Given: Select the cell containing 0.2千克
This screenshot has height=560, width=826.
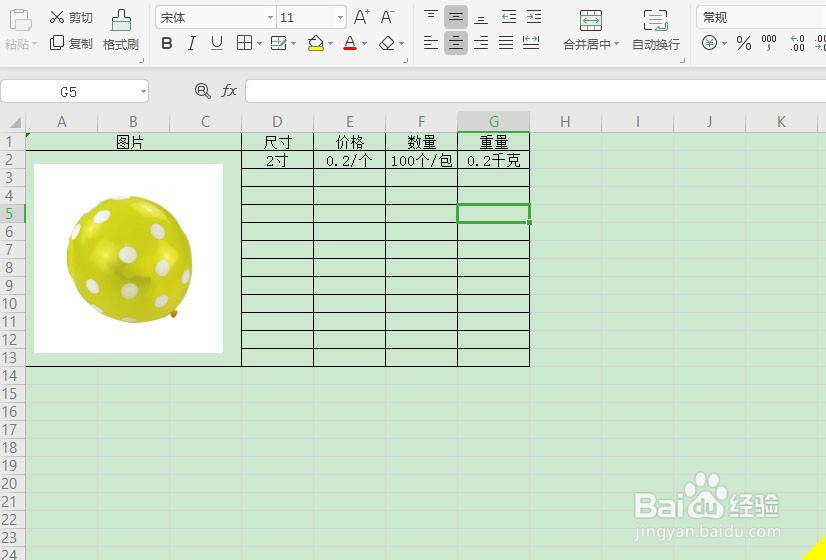Looking at the screenshot, I should tap(494, 160).
